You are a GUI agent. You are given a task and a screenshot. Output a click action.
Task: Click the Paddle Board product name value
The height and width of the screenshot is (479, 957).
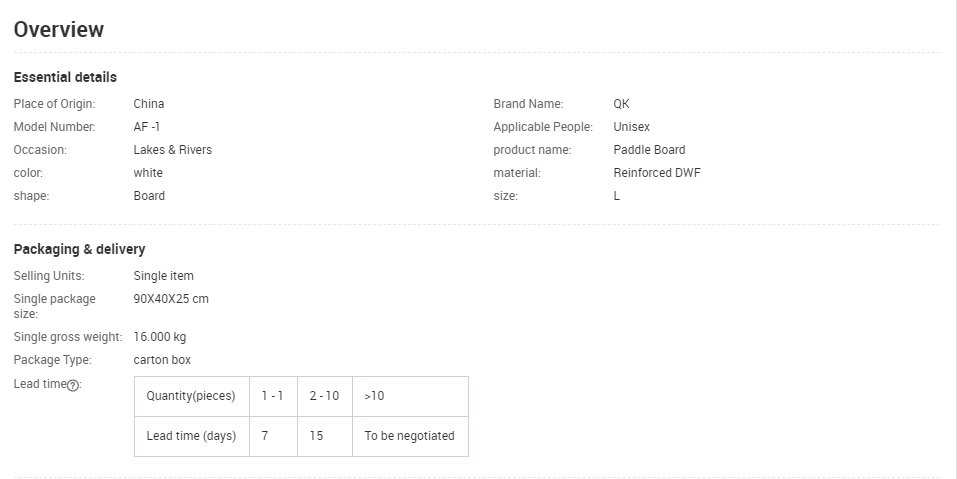click(649, 150)
